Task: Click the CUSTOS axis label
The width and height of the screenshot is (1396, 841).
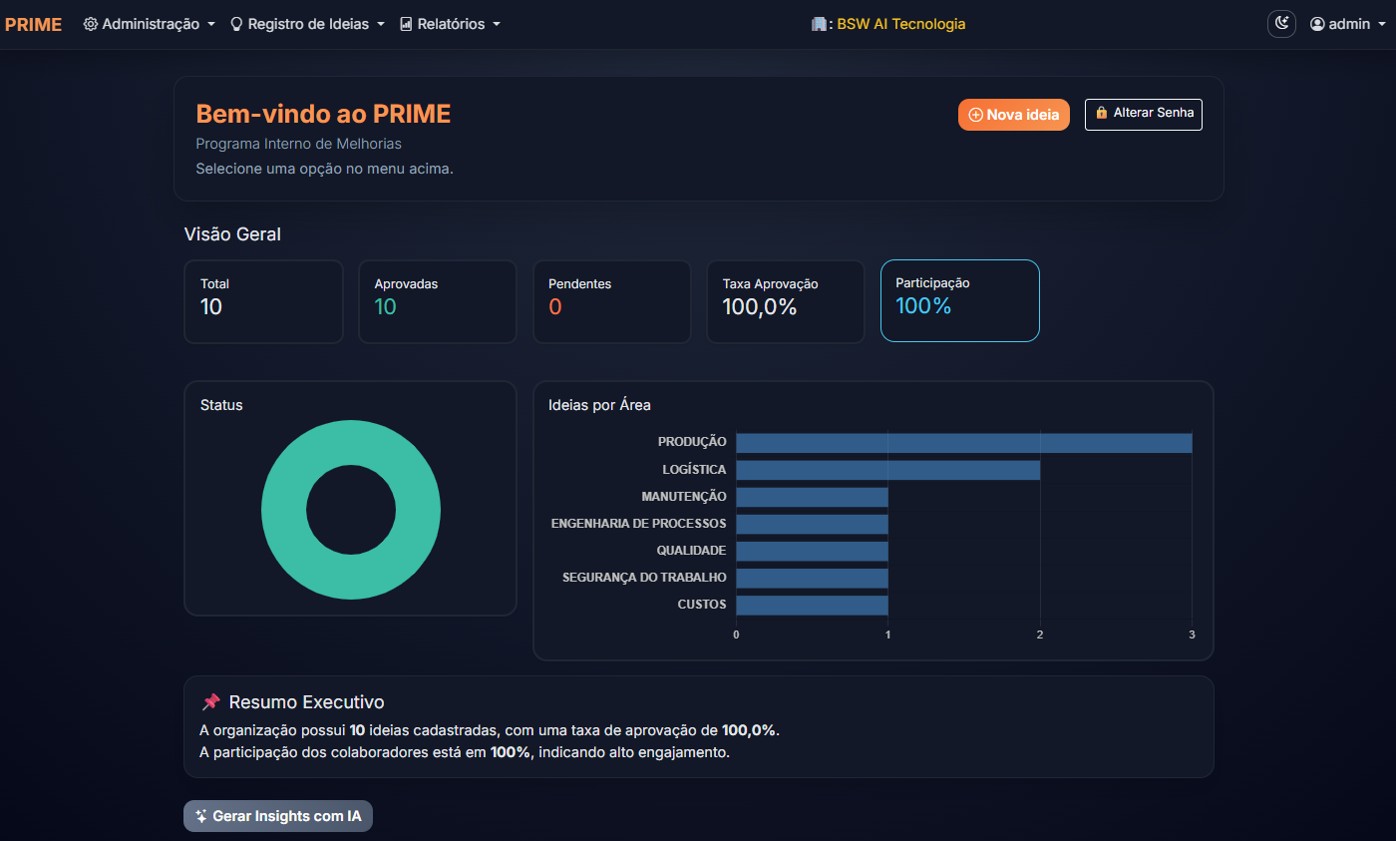Action: click(702, 605)
